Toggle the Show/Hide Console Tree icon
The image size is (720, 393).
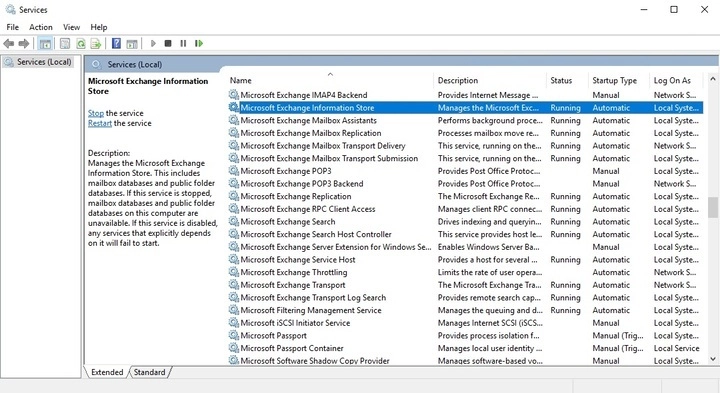tap(45, 44)
